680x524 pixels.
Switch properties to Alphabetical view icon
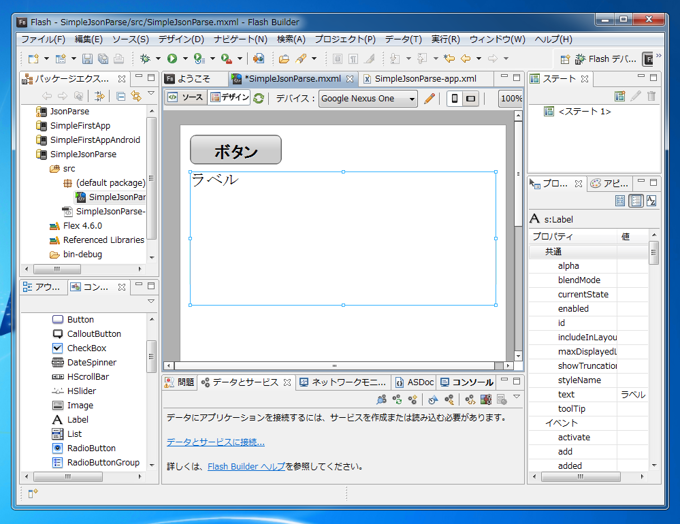click(651, 201)
